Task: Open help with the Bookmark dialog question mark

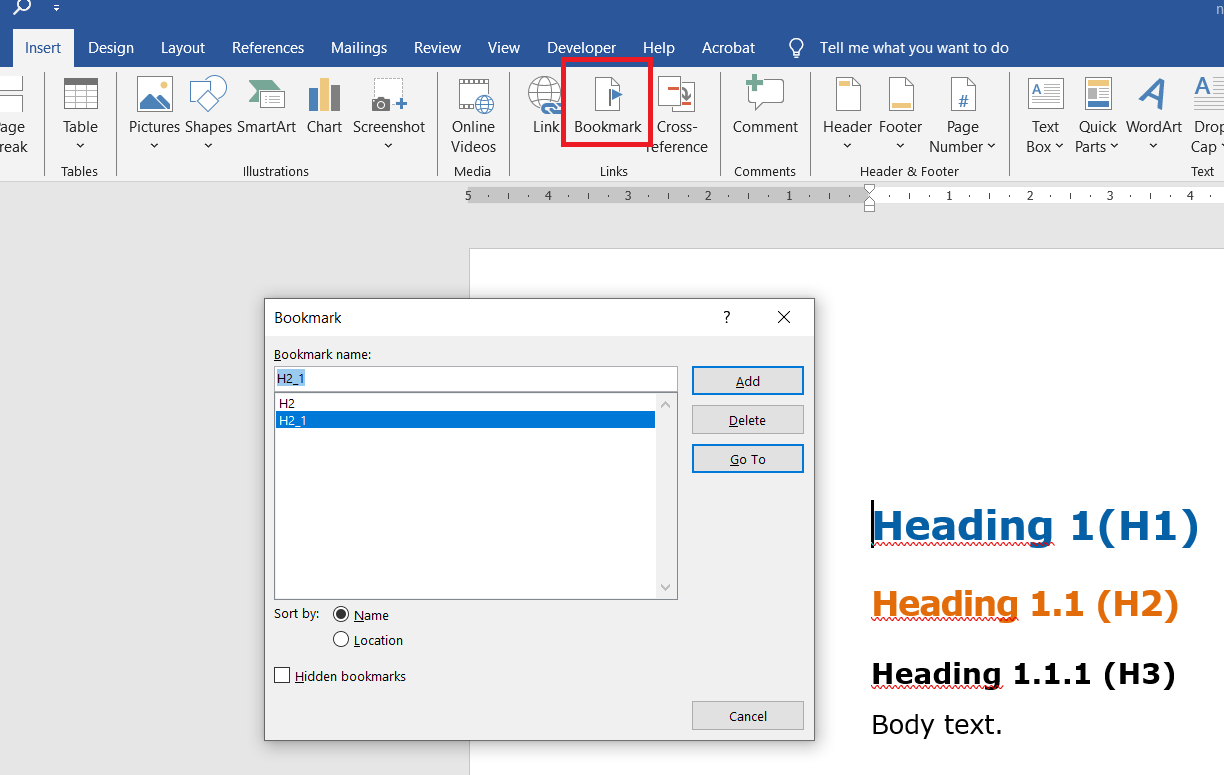Action: coord(727,317)
